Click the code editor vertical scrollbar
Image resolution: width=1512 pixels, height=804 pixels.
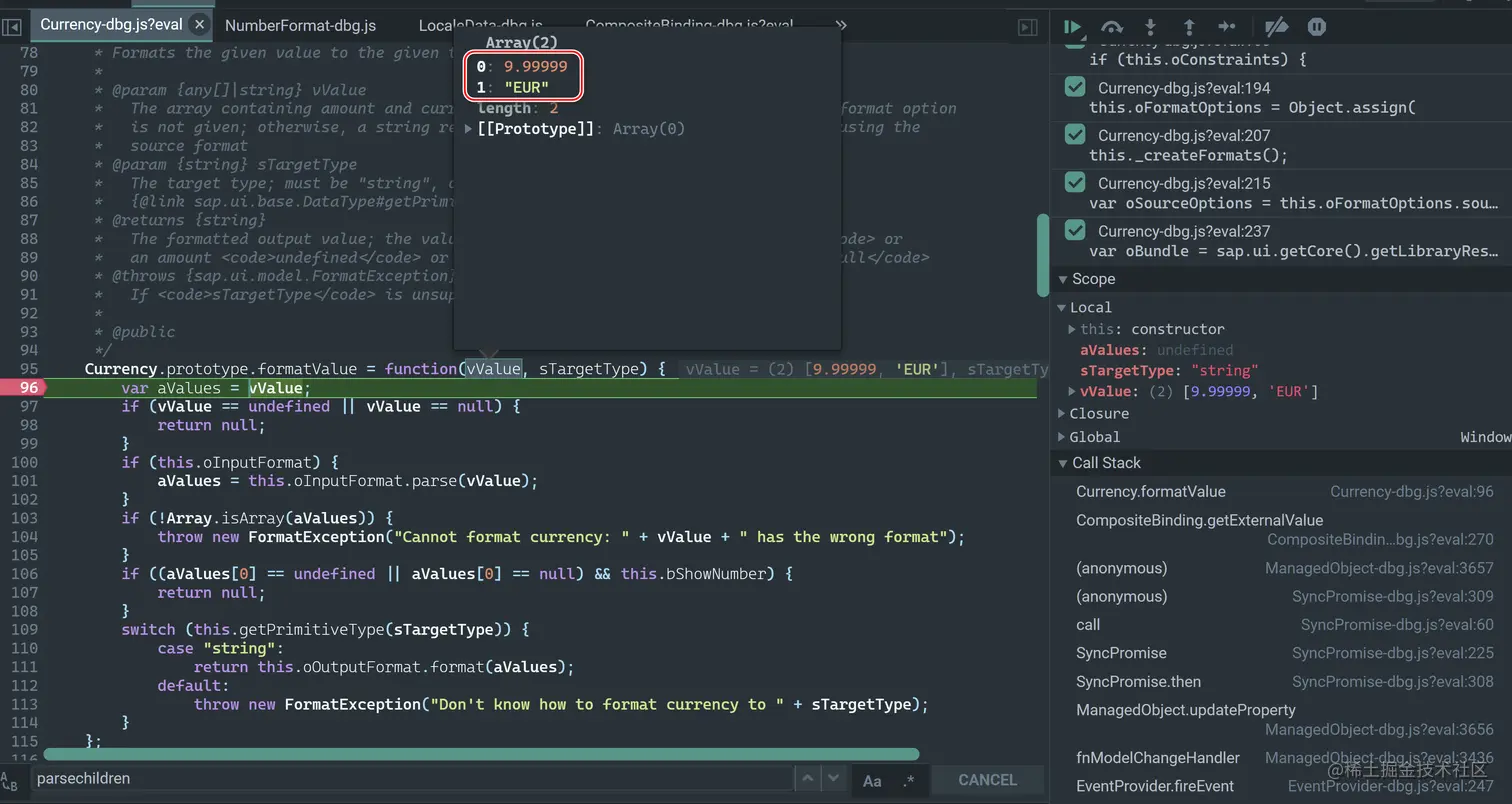coord(1043,255)
